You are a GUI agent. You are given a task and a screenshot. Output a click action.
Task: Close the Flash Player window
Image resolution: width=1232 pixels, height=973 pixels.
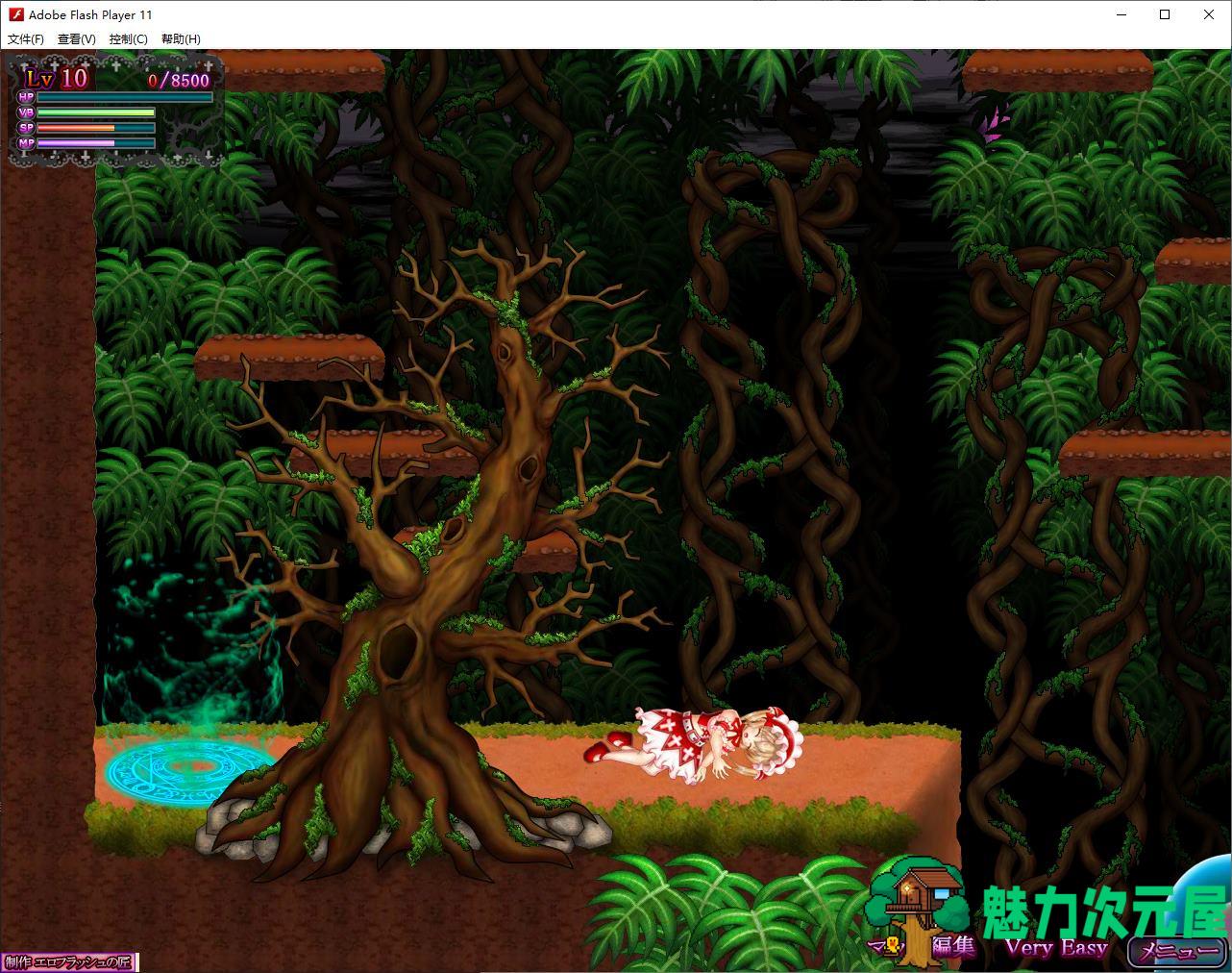coord(1209,14)
